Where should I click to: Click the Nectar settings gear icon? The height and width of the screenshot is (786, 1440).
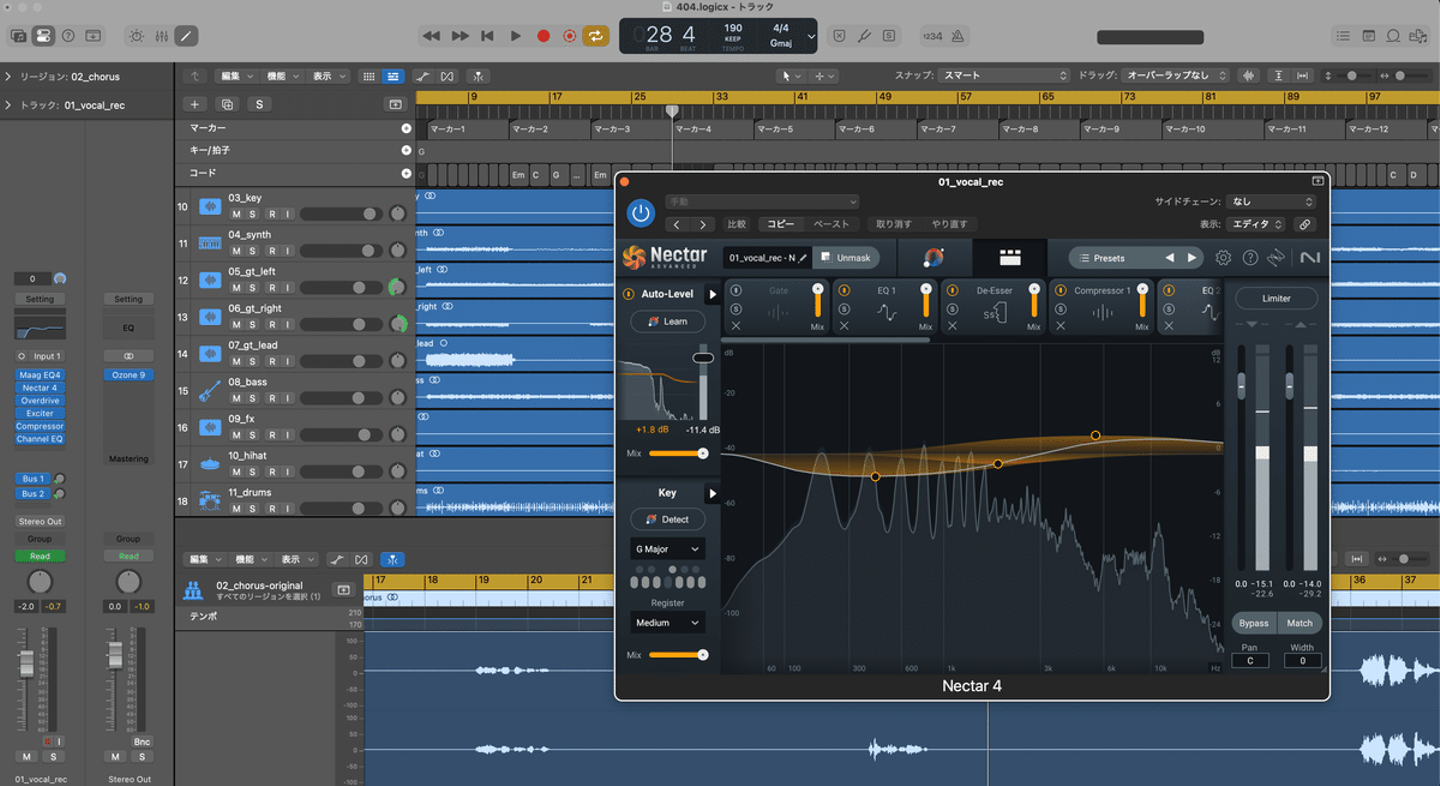[x=1223, y=258]
